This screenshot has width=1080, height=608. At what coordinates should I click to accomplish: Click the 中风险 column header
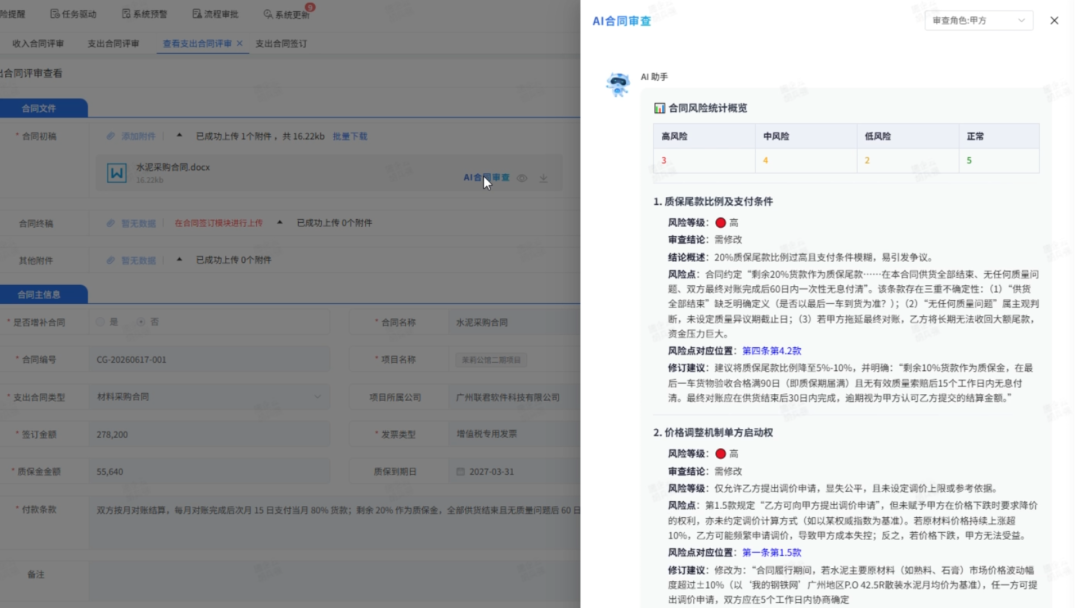click(x=806, y=136)
